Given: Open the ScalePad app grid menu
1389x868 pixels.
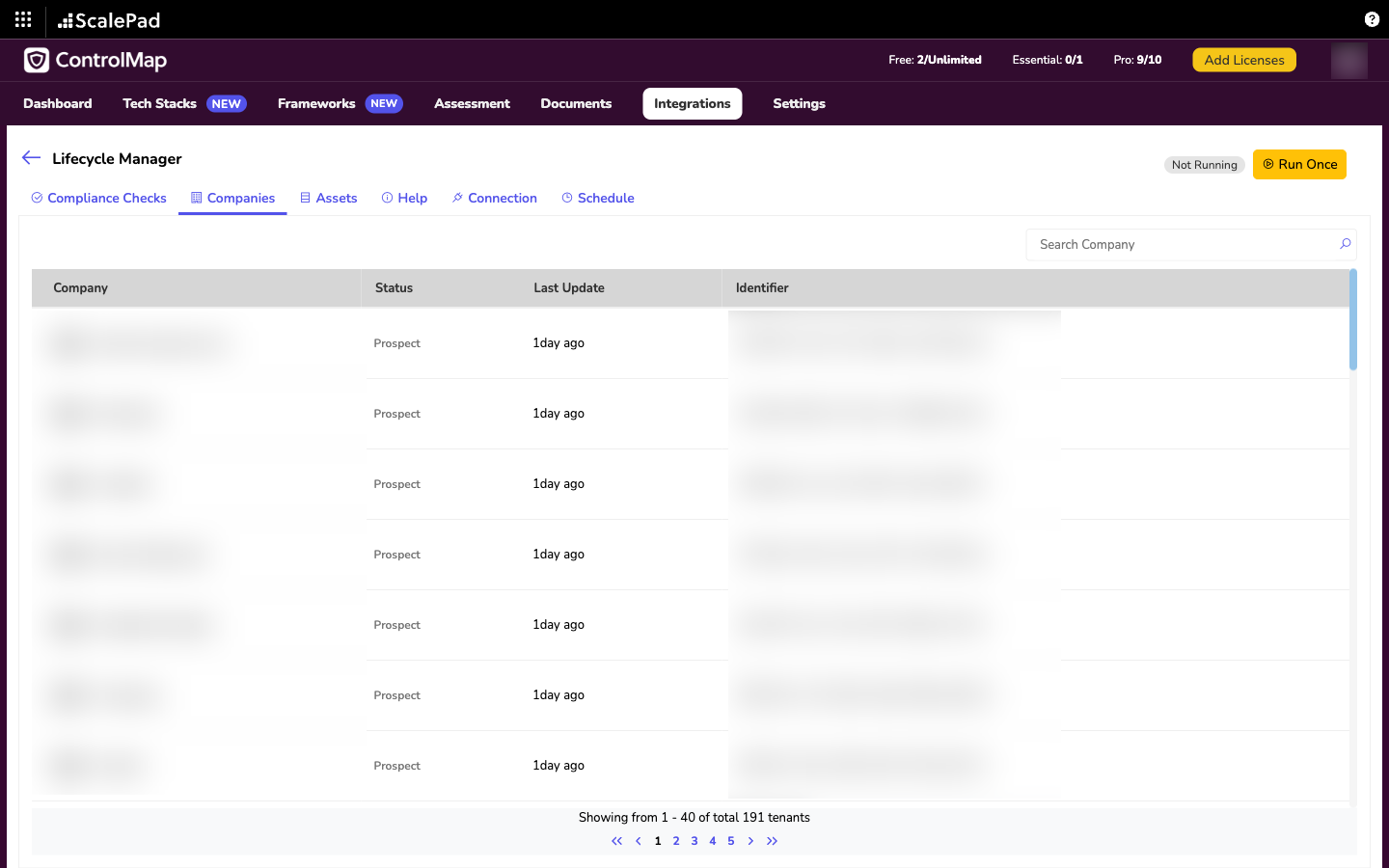Looking at the screenshot, I should click(23, 19).
